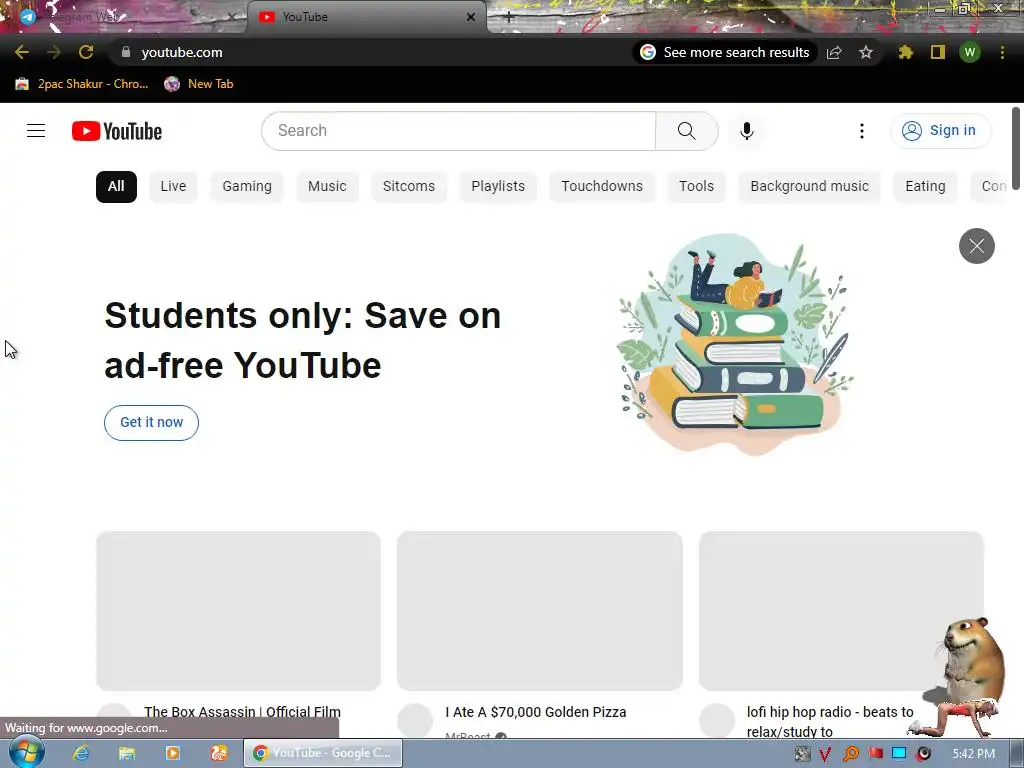This screenshot has height=768, width=1024.
Task: Click the search magnifier button
Action: pyautogui.click(x=686, y=131)
